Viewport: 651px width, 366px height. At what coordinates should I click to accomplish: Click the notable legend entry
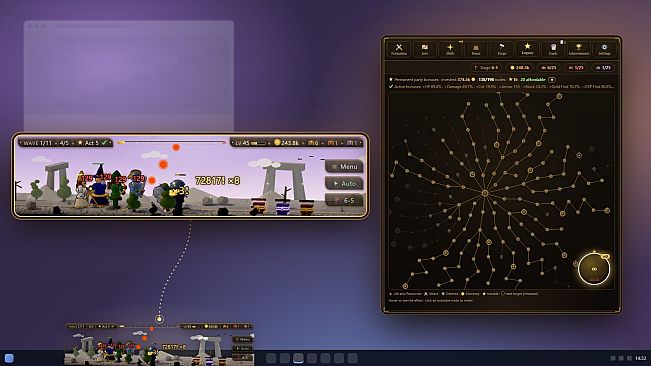[x=490, y=294]
